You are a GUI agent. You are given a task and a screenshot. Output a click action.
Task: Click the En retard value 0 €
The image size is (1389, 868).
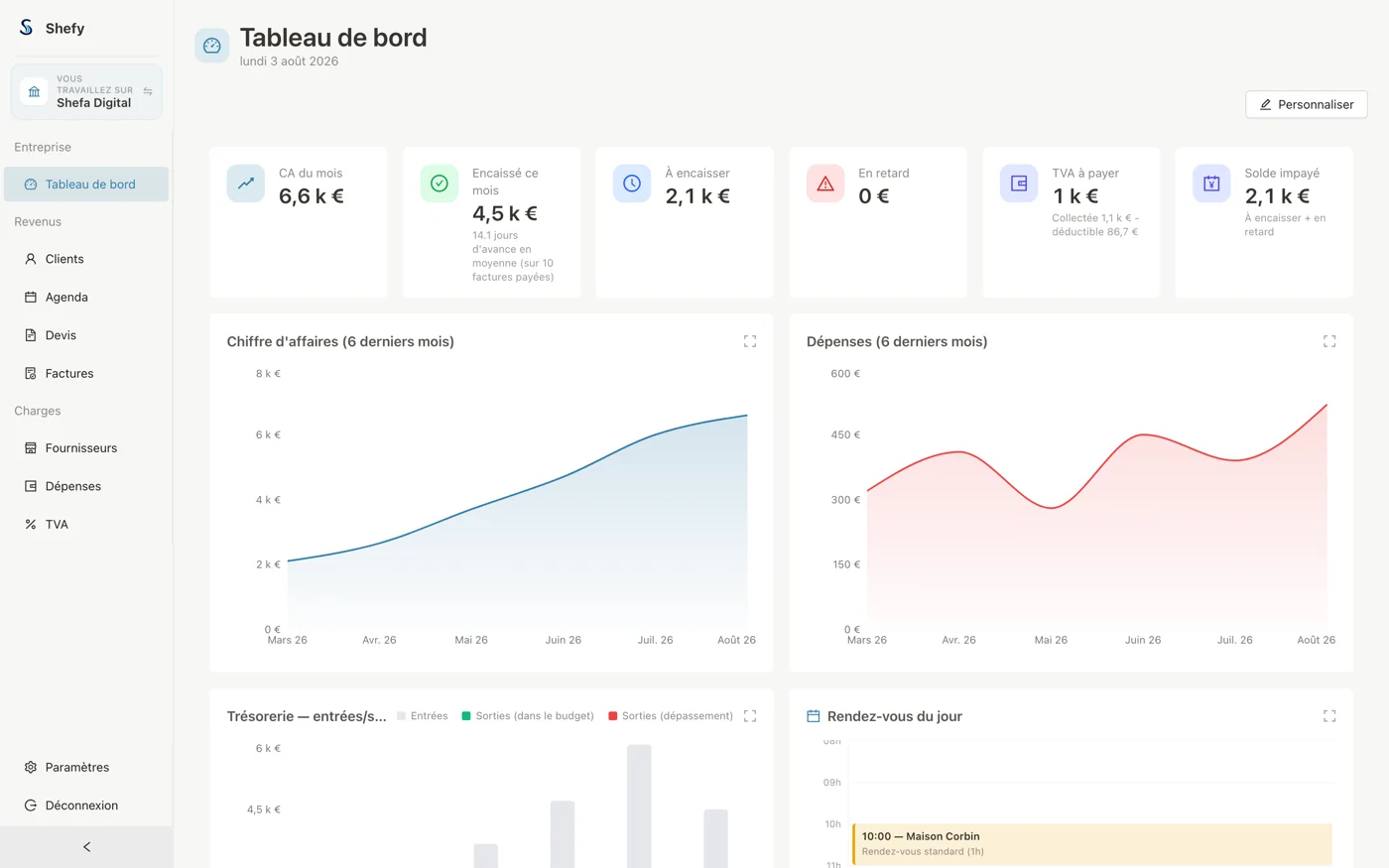click(874, 196)
